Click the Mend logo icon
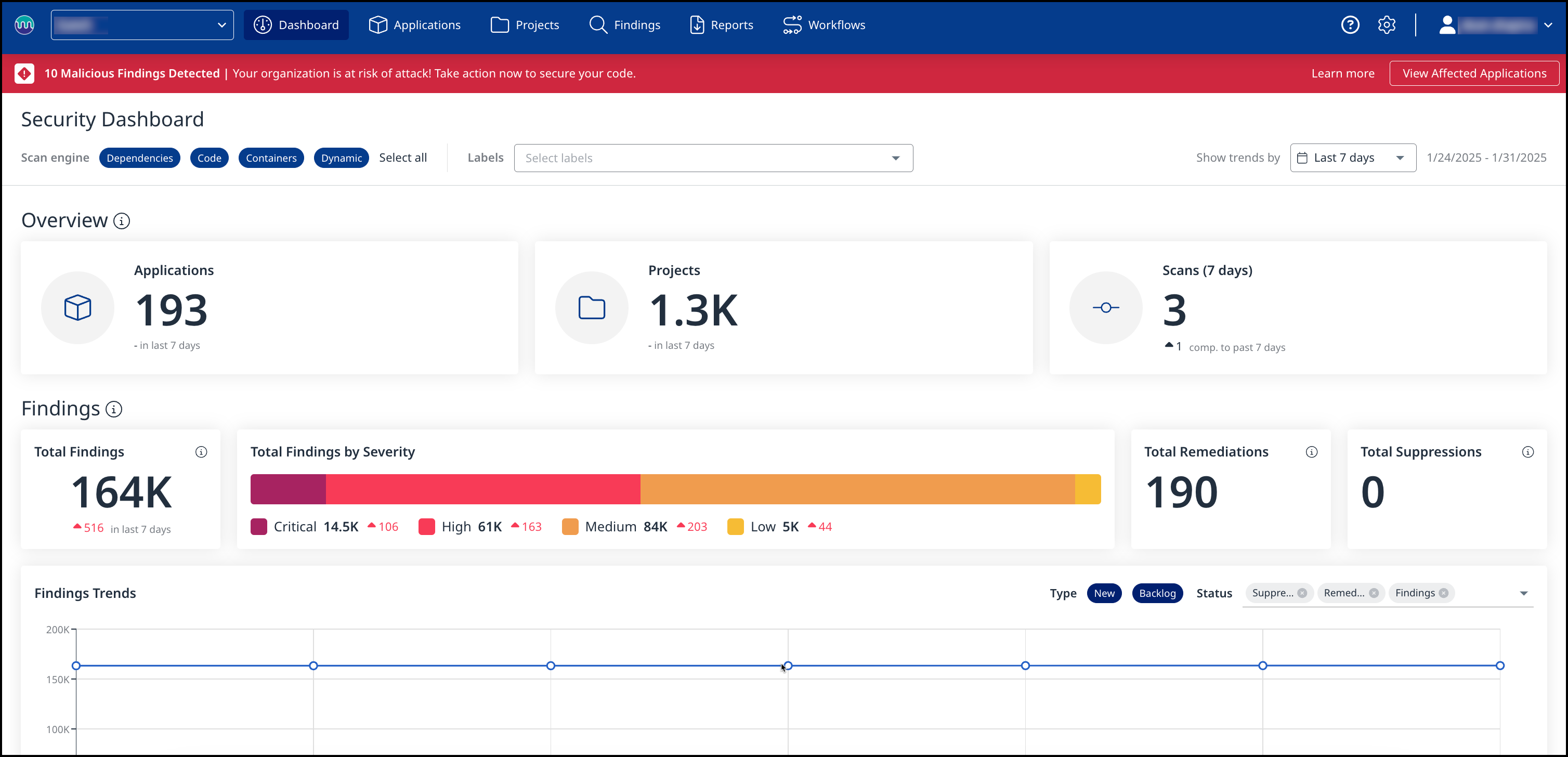This screenshot has height=757, width=1568. click(x=24, y=25)
